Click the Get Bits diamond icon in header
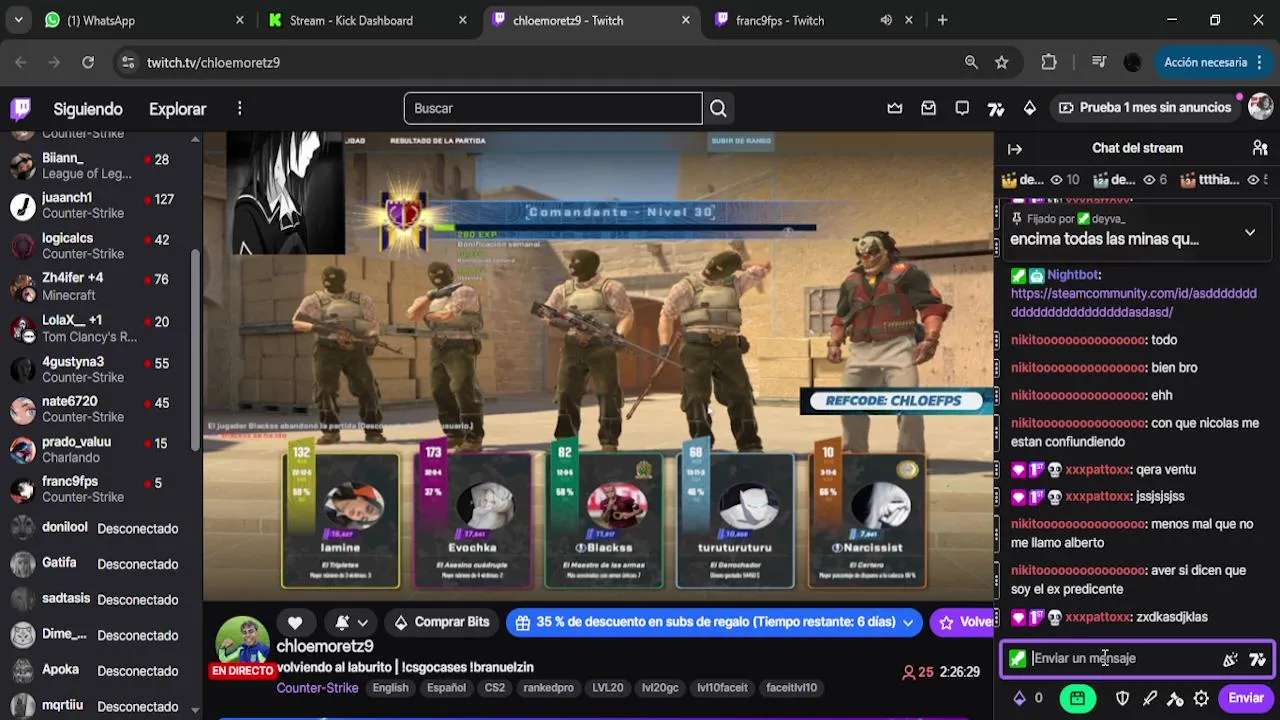The width and height of the screenshot is (1280, 720). [x=1030, y=108]
